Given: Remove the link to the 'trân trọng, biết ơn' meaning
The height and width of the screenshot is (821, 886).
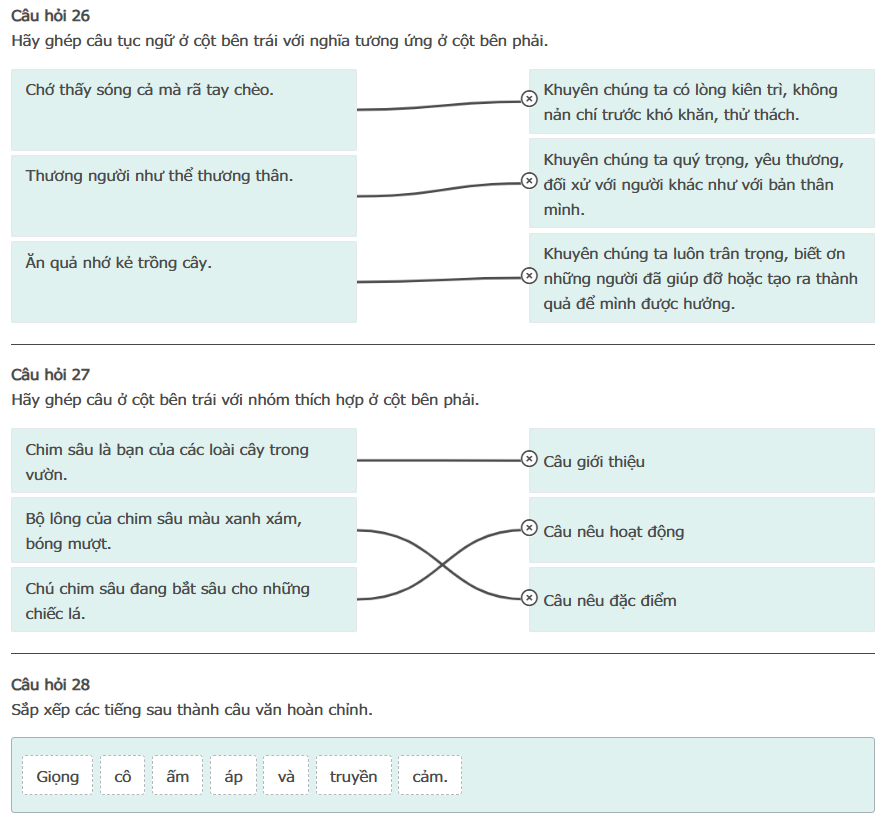Looking at the screenshot, I should click(x=529, y=276).
